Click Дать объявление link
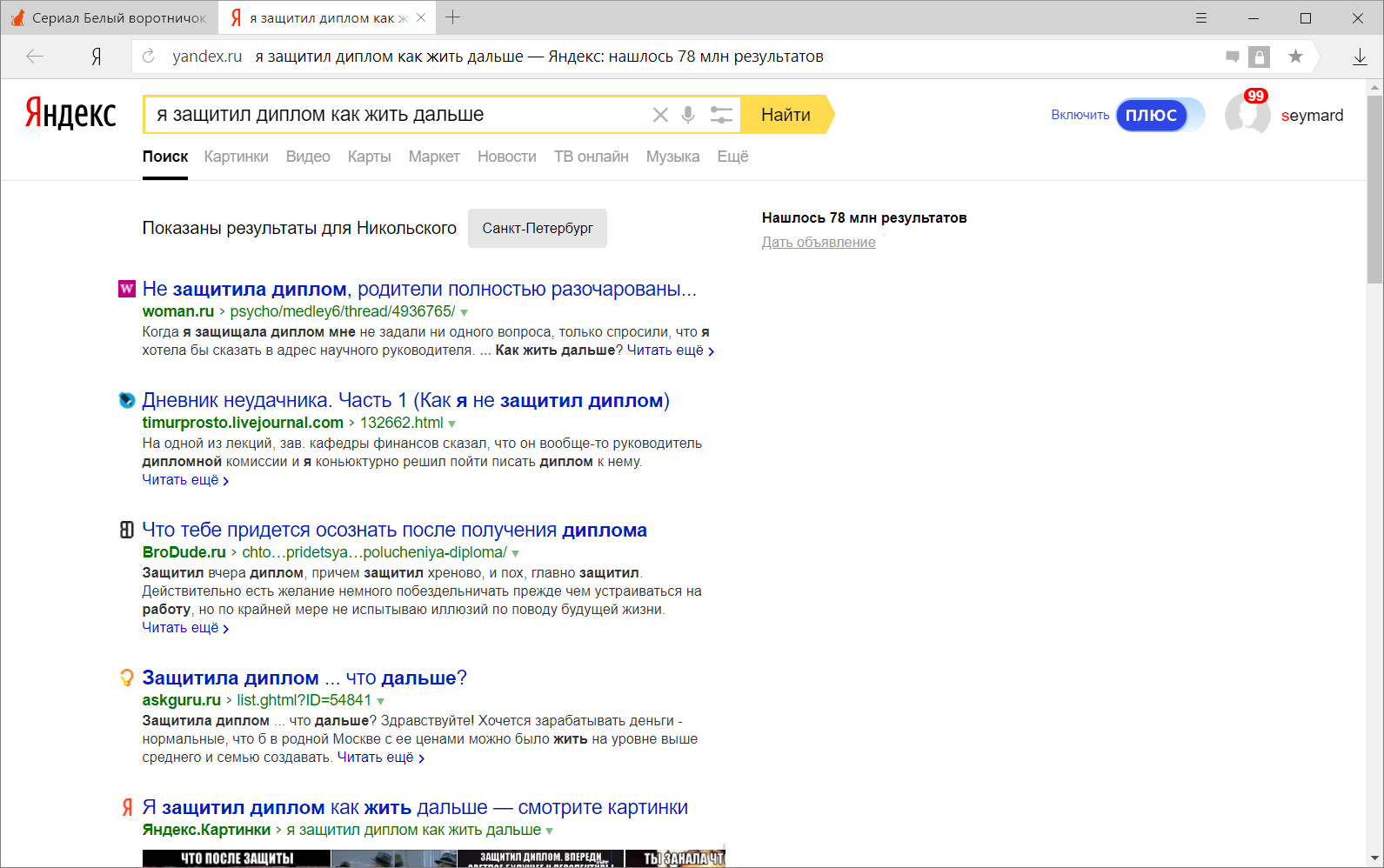 point(819,243)
